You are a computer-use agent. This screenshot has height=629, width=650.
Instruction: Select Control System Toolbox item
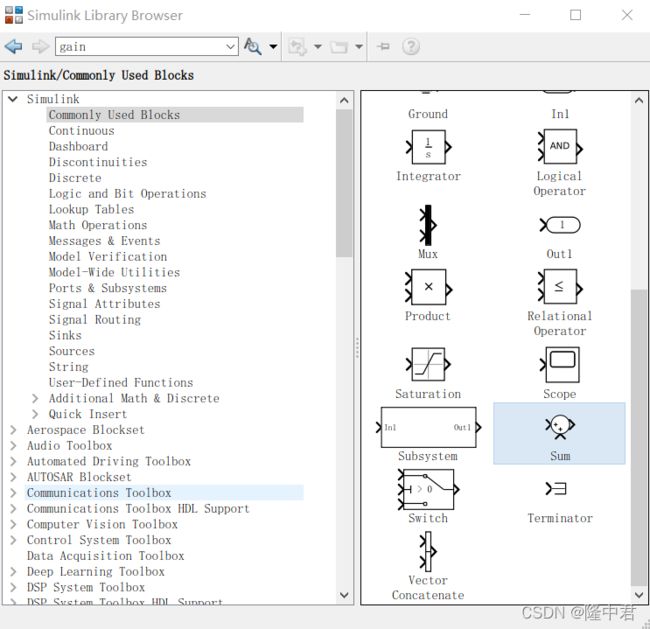tap(99, 540)
